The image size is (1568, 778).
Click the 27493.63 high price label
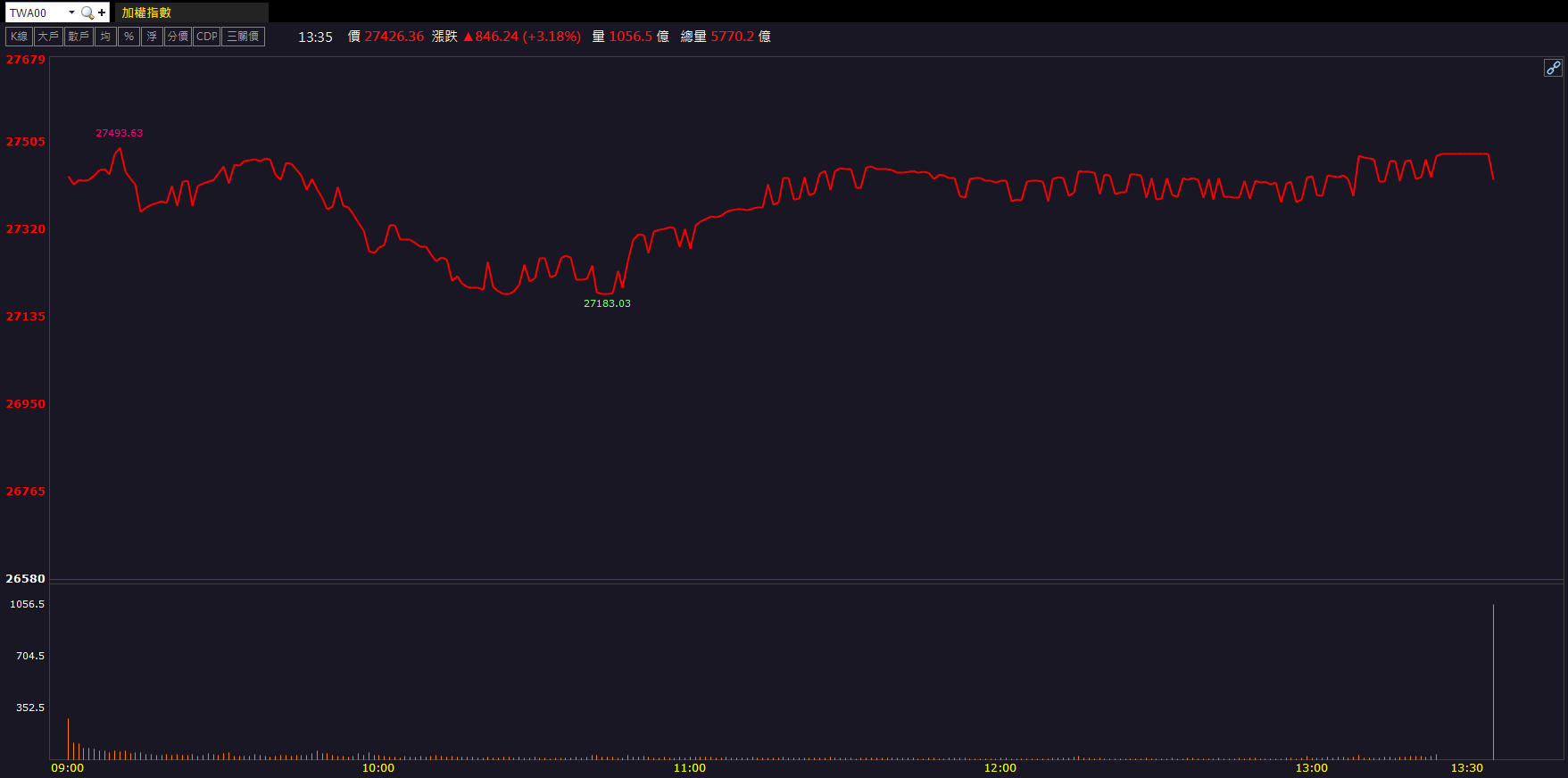119,133
